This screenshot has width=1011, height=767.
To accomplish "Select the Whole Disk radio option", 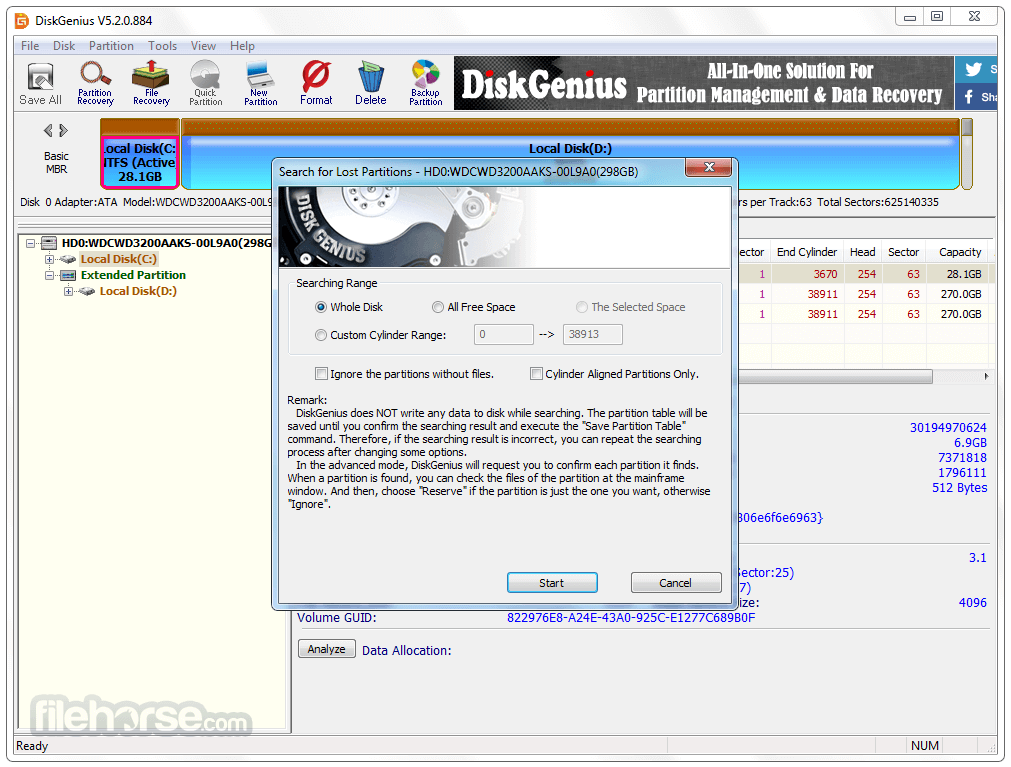I will (x=320, y=307).
